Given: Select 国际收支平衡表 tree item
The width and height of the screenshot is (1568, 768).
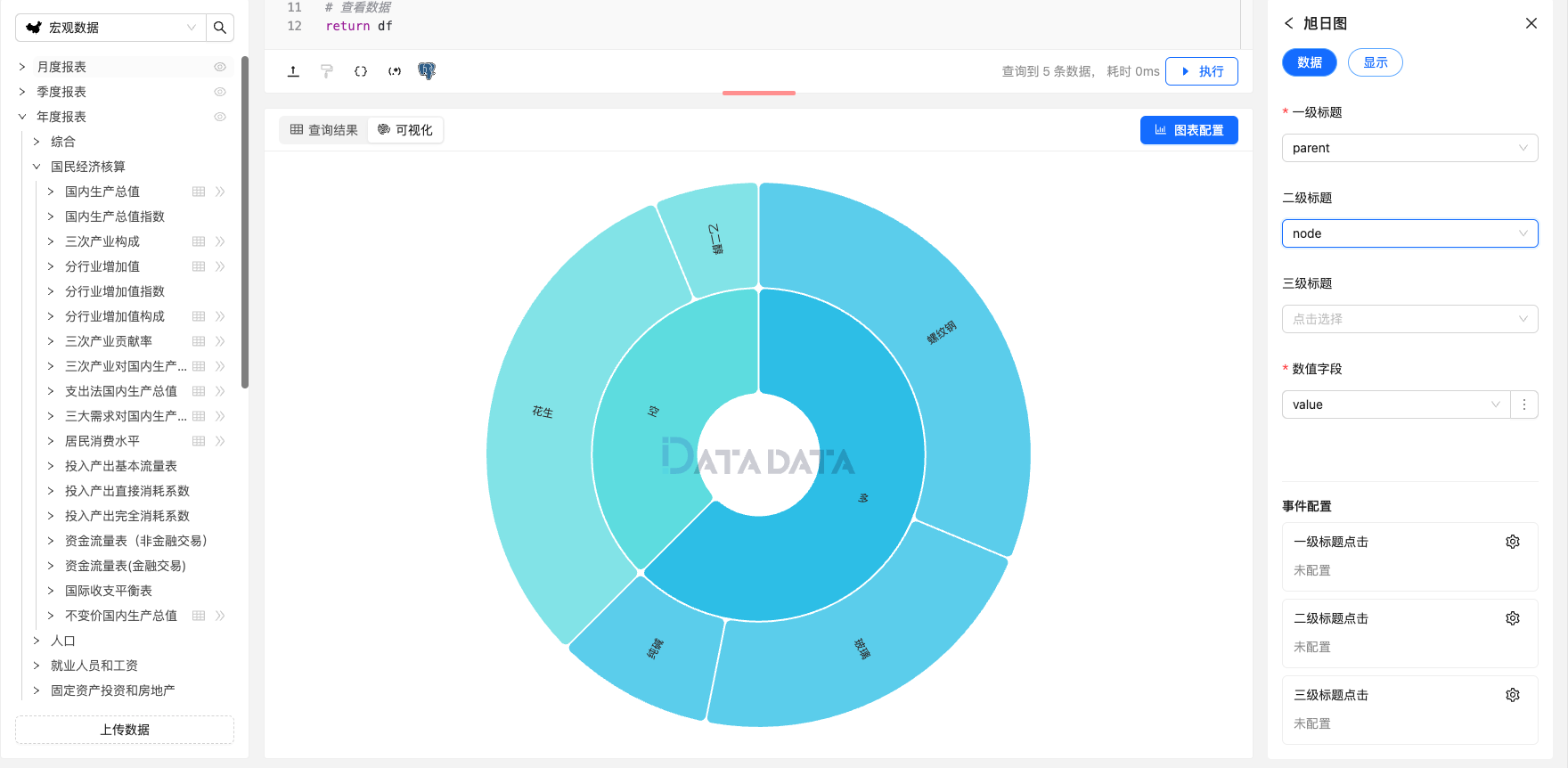Looking at the screenshot, I should point(109,591).
